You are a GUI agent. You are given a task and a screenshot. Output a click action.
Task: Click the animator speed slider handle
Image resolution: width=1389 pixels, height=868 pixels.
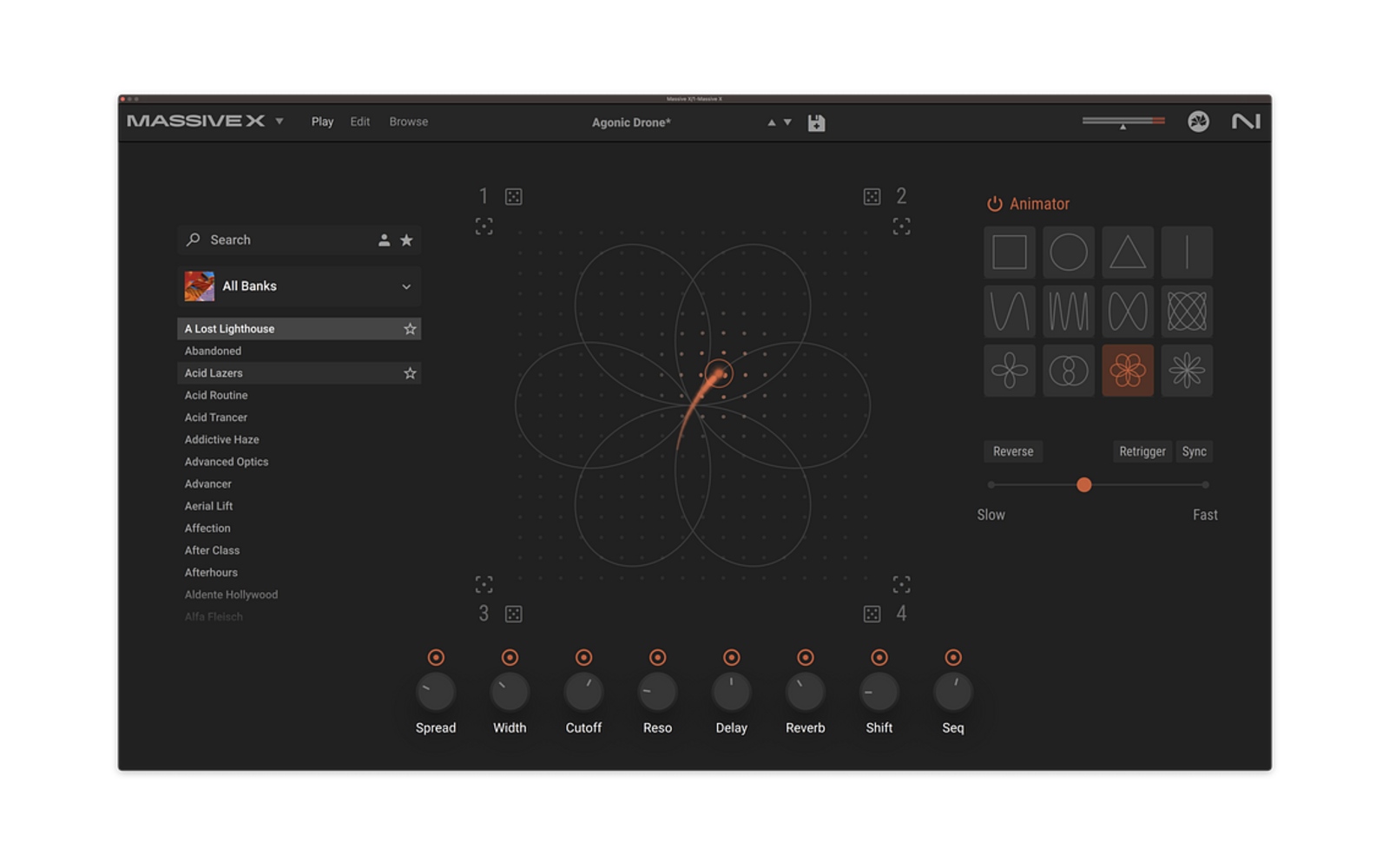(1084, 485)
